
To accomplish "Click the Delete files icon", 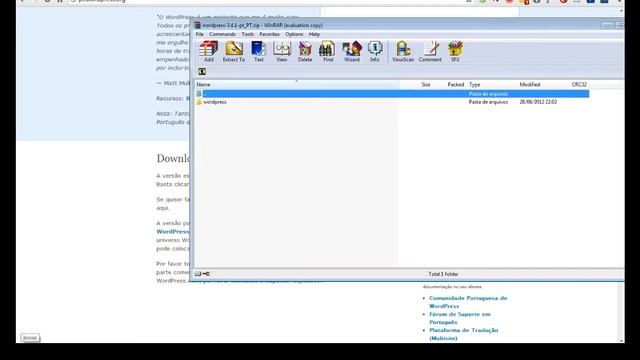I will 305,51.
